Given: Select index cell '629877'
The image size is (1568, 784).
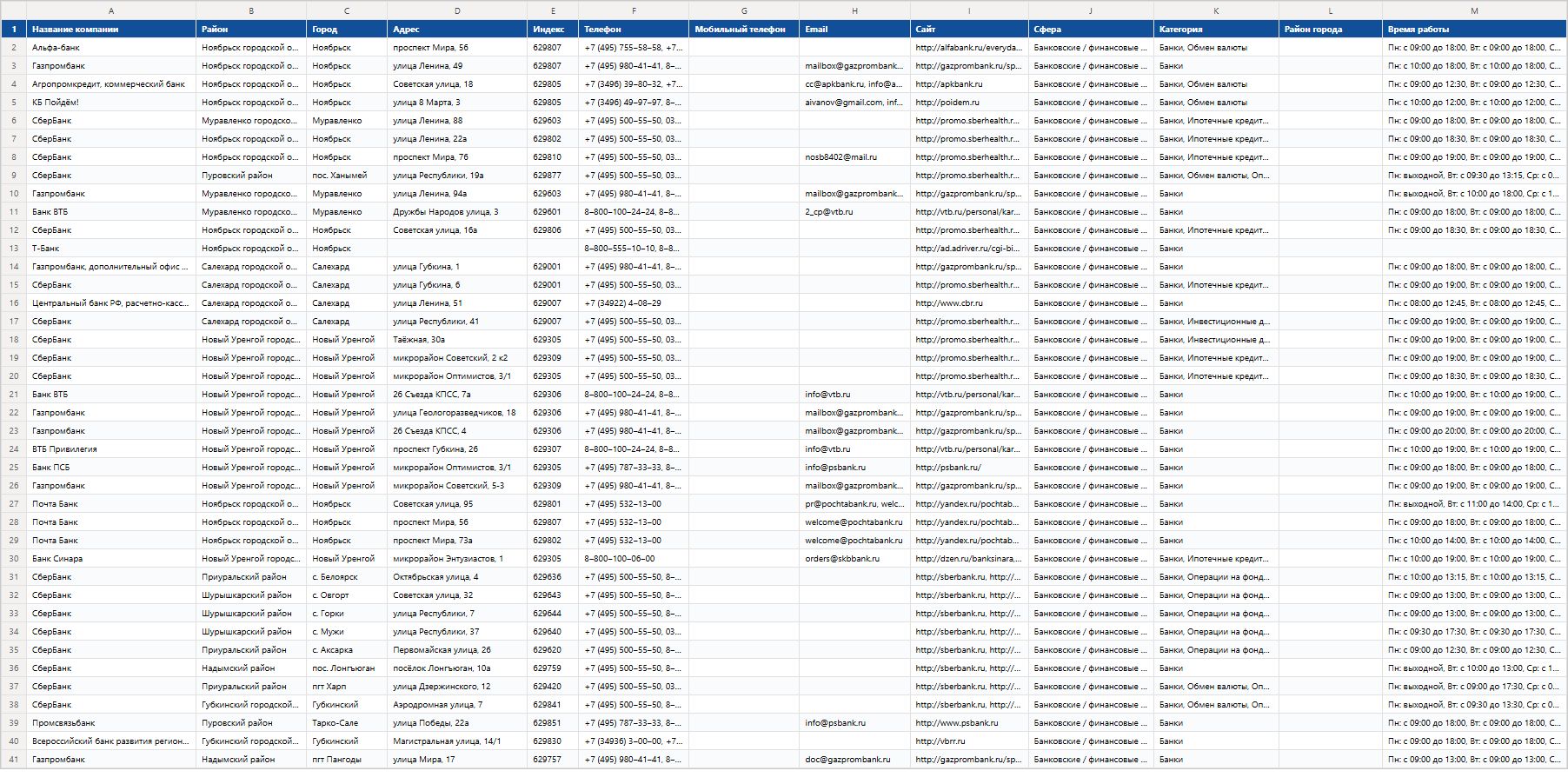Looking at the screenshot, I should tap(553, 176).
